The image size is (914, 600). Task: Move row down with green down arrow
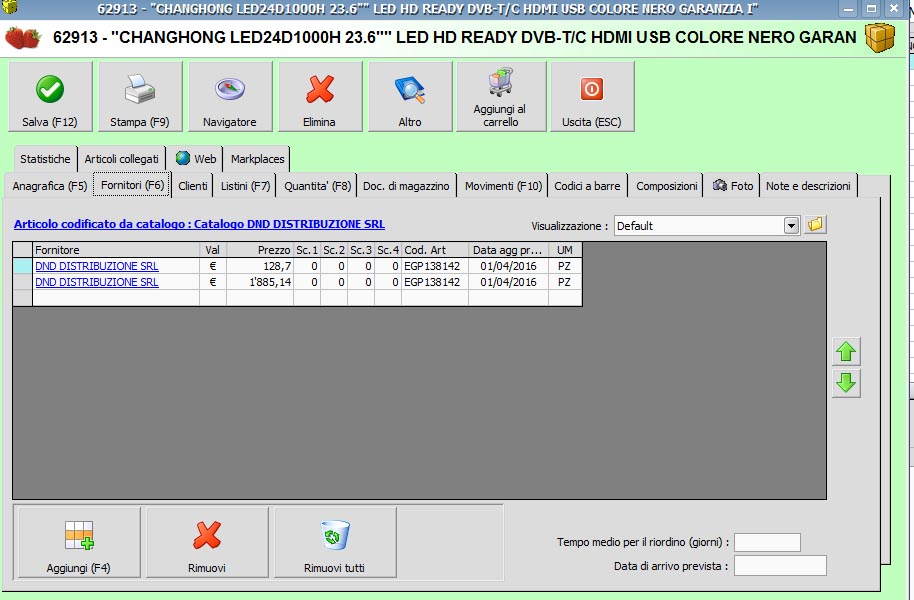846,383
